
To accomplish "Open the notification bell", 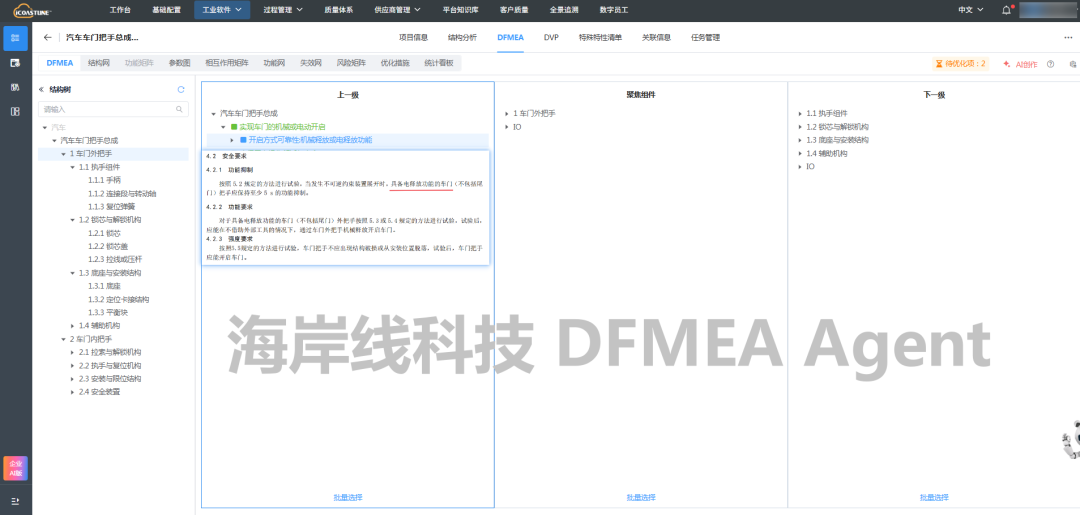I will (1006, 10).
